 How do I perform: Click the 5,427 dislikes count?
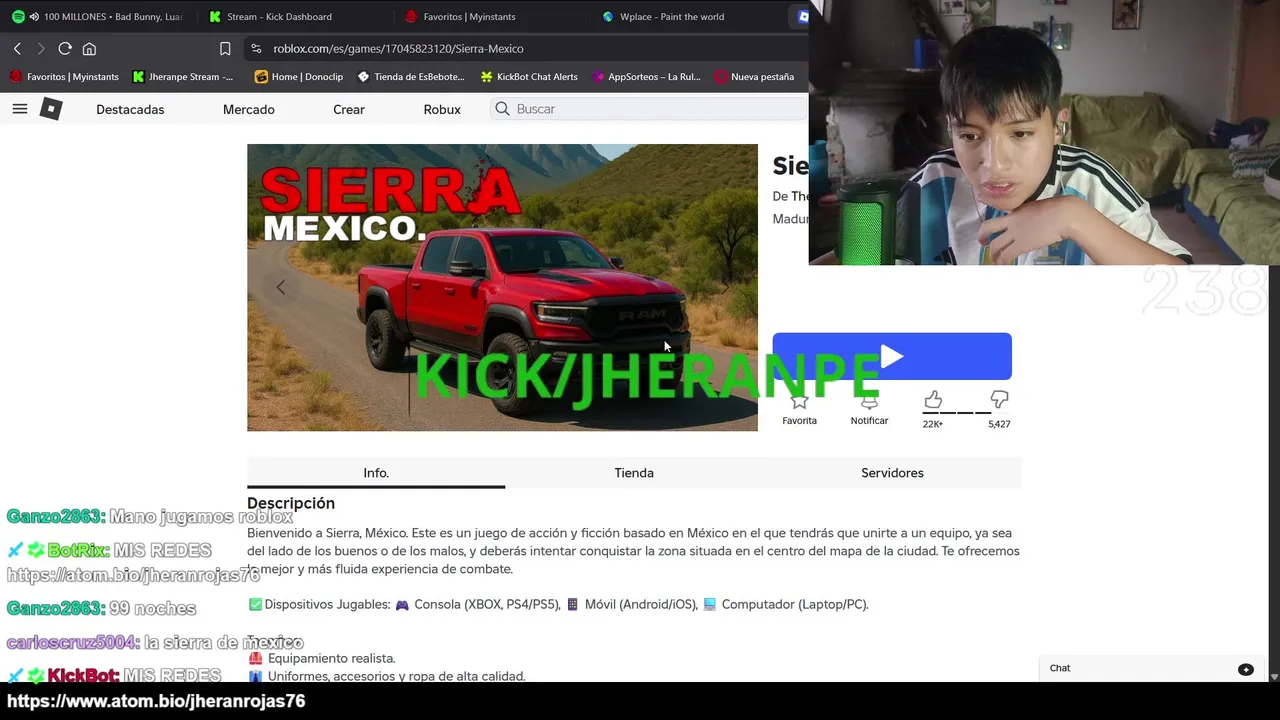coord(999,424)
